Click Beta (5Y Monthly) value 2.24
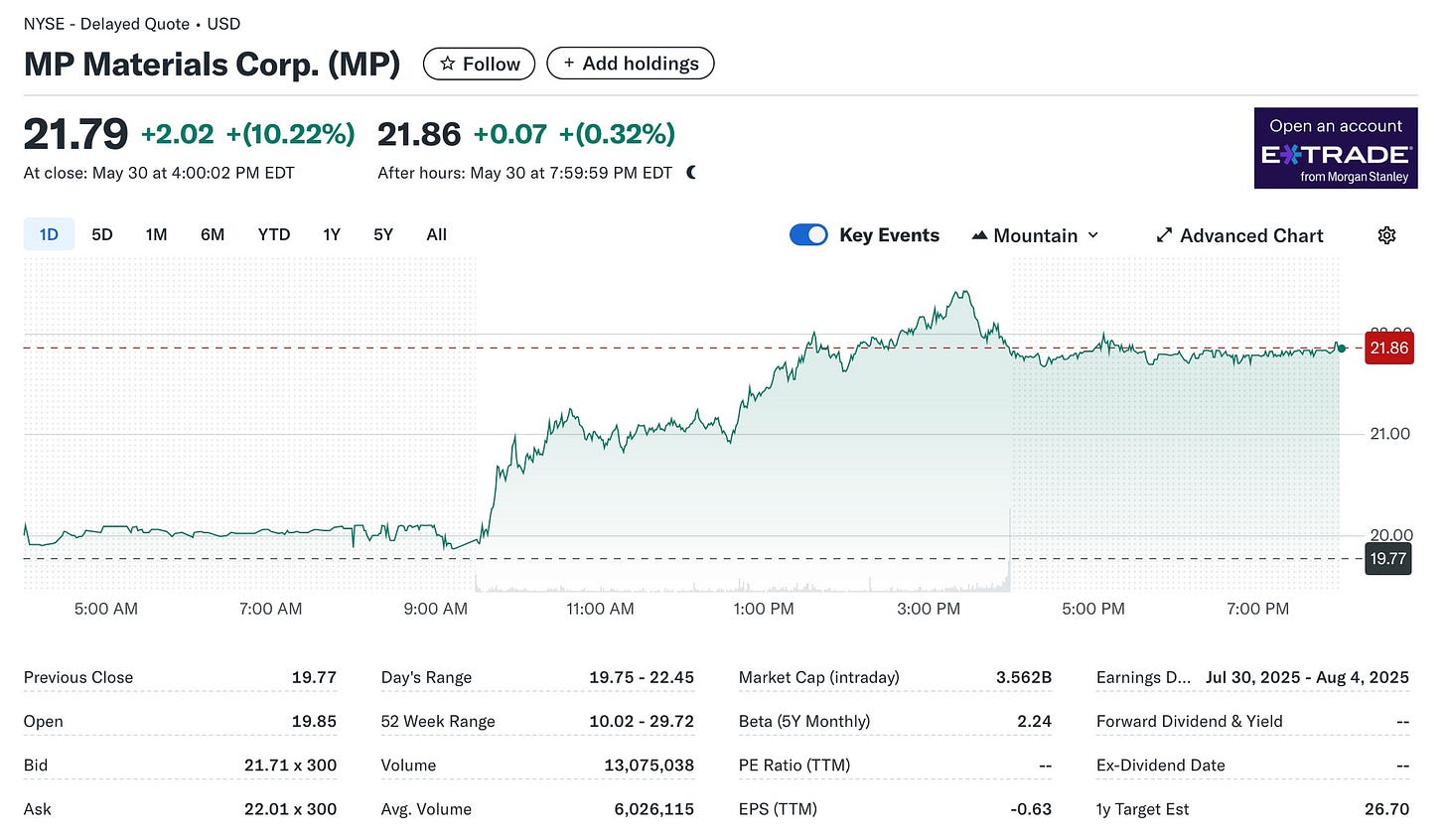This screenshot has height=840, width=1446. click(x=1034, y=721)
